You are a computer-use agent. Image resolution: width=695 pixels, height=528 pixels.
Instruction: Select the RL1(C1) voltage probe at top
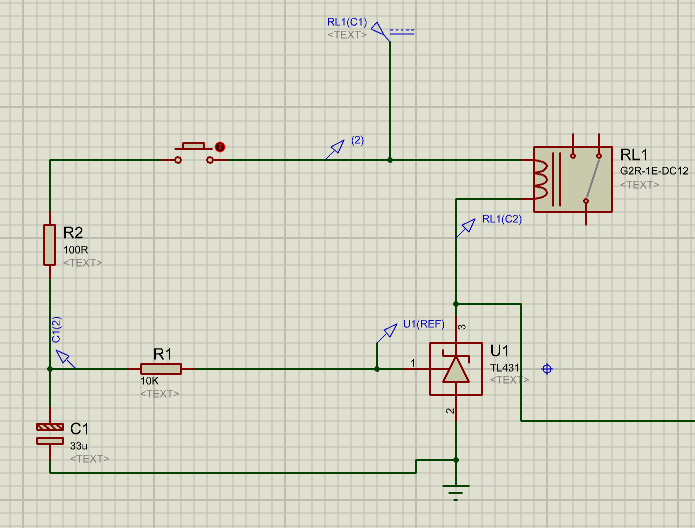379,29
